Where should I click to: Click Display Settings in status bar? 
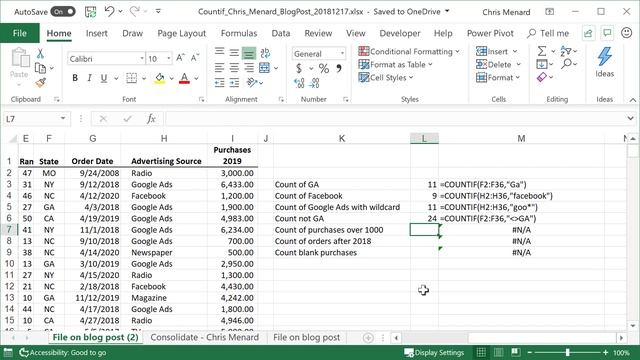pyautogui.click(x=434, y=352)
